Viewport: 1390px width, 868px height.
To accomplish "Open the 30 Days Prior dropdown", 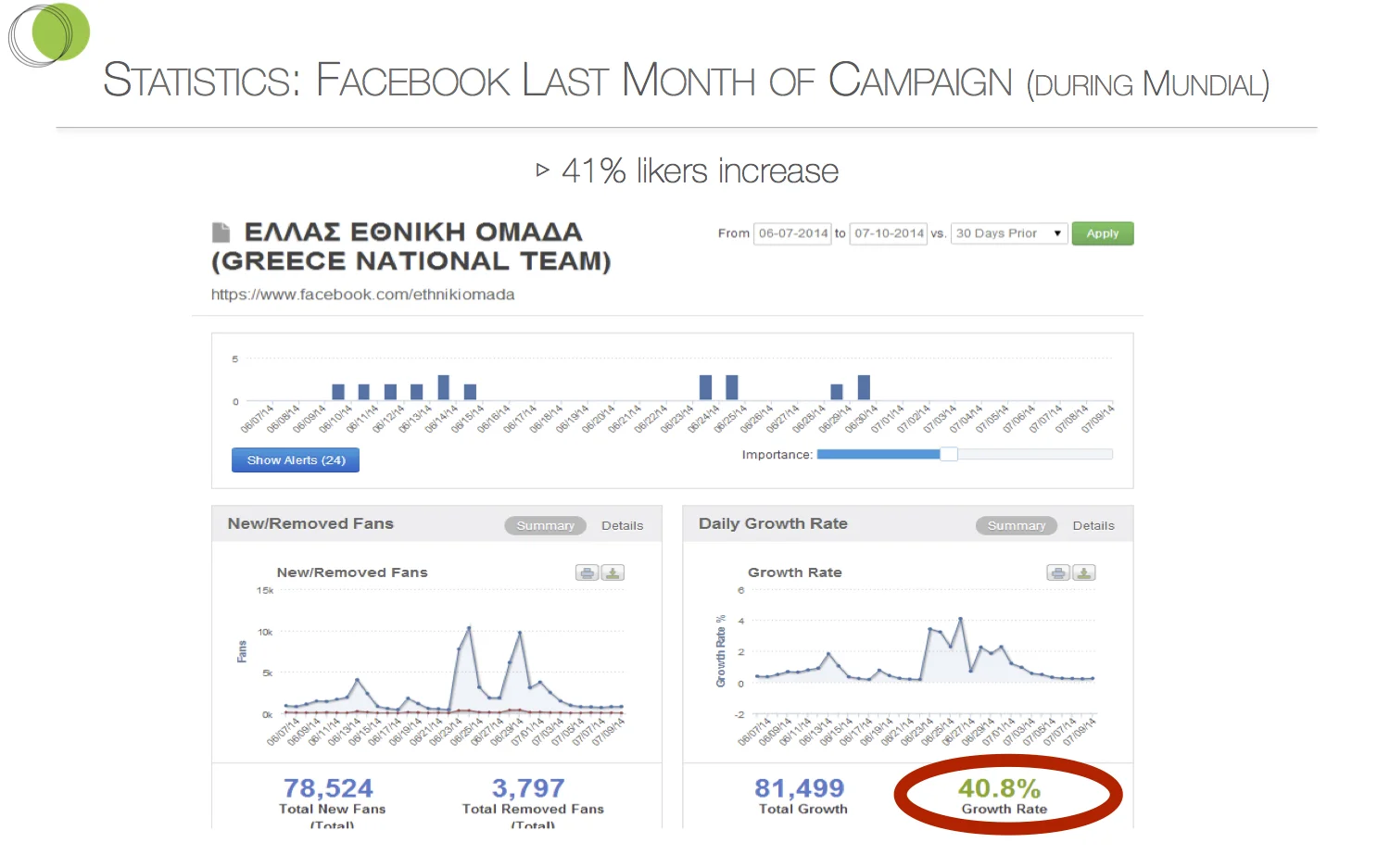I will point(1009,233).
